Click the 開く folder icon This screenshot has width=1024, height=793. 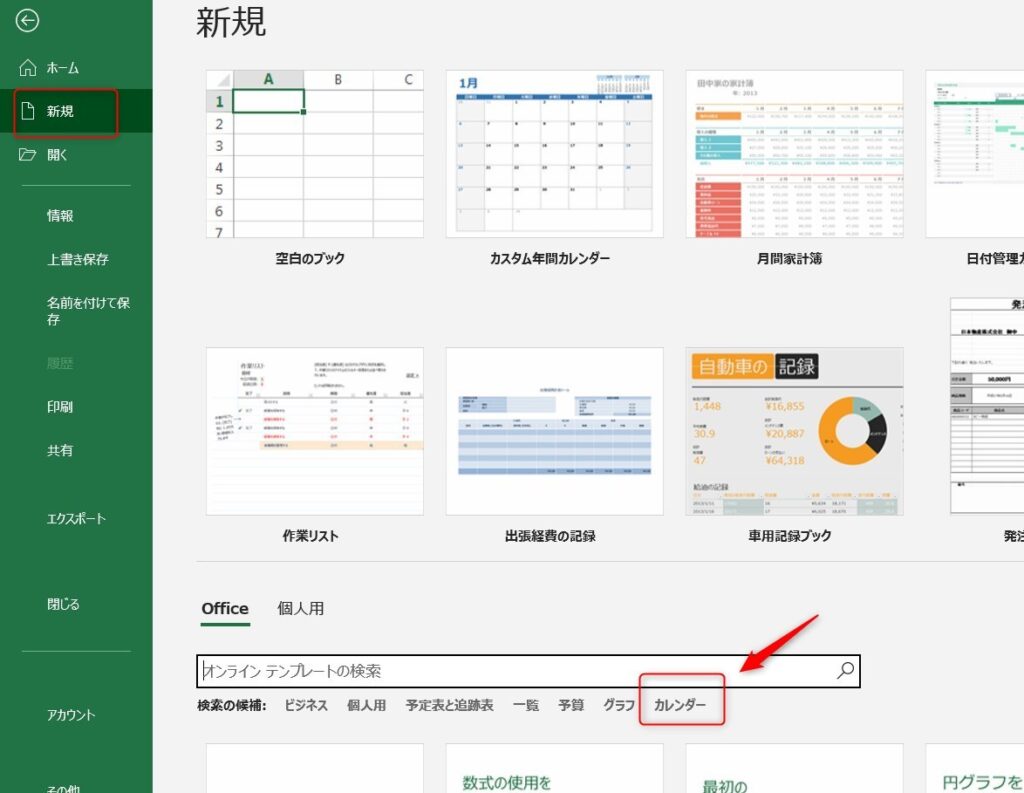[27, 155]
